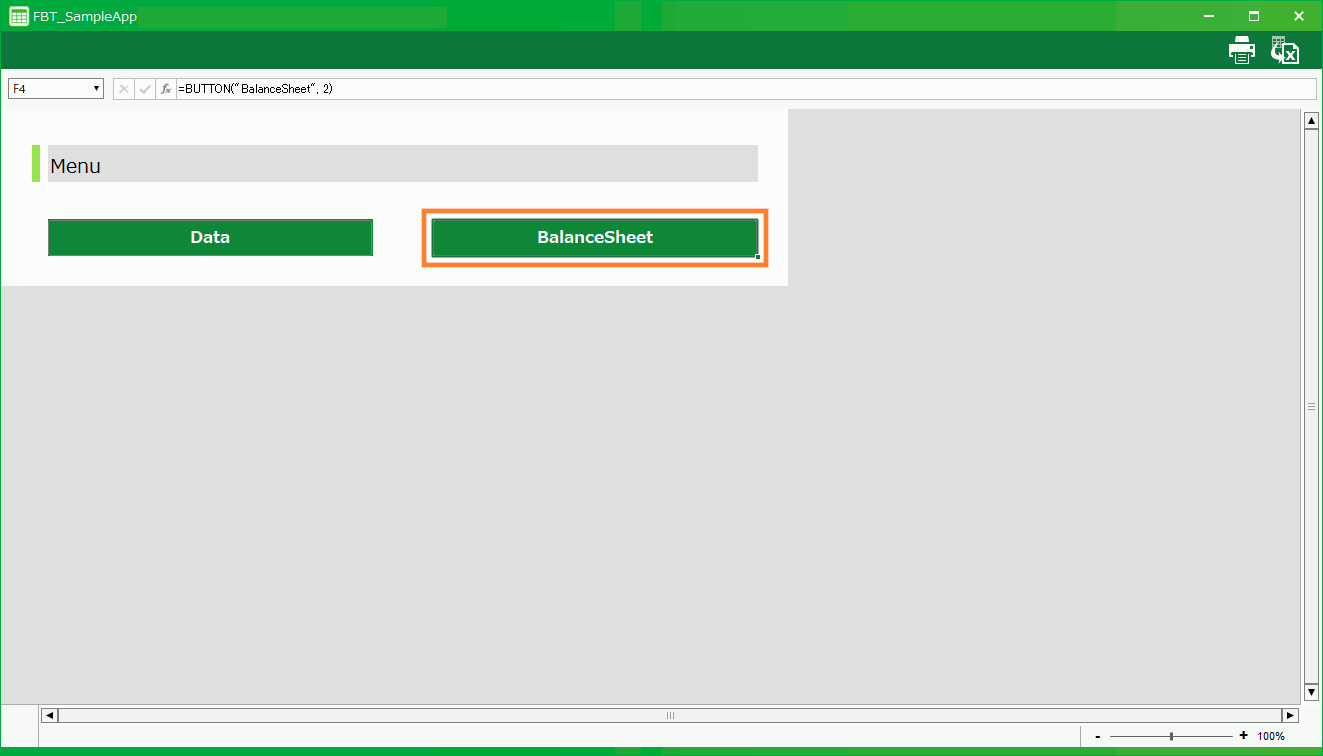Click the Export to Excel icon
This screenshot has width=1323, height=756.
1285,51
